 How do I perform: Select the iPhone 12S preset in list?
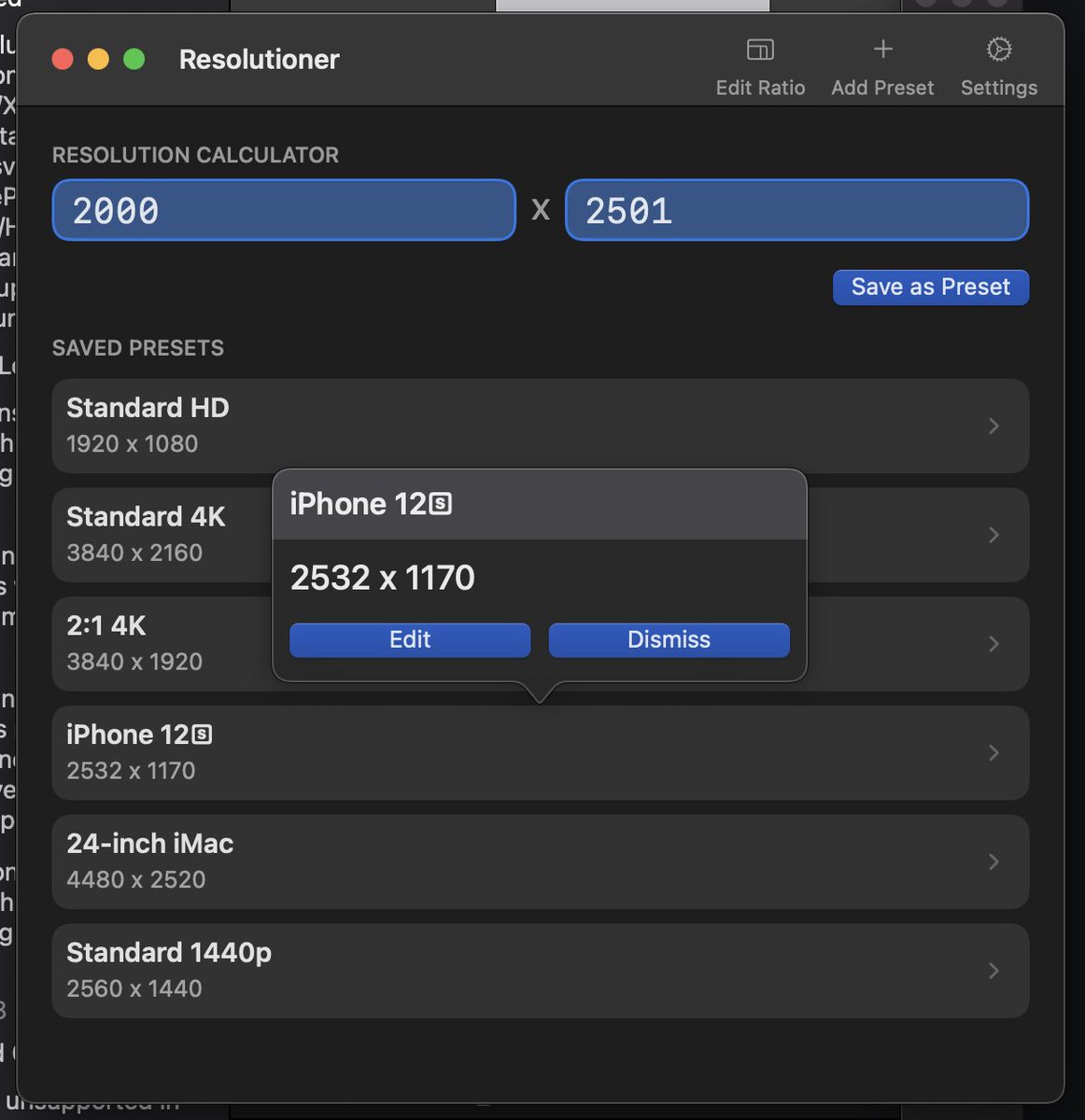pos(139,735)
